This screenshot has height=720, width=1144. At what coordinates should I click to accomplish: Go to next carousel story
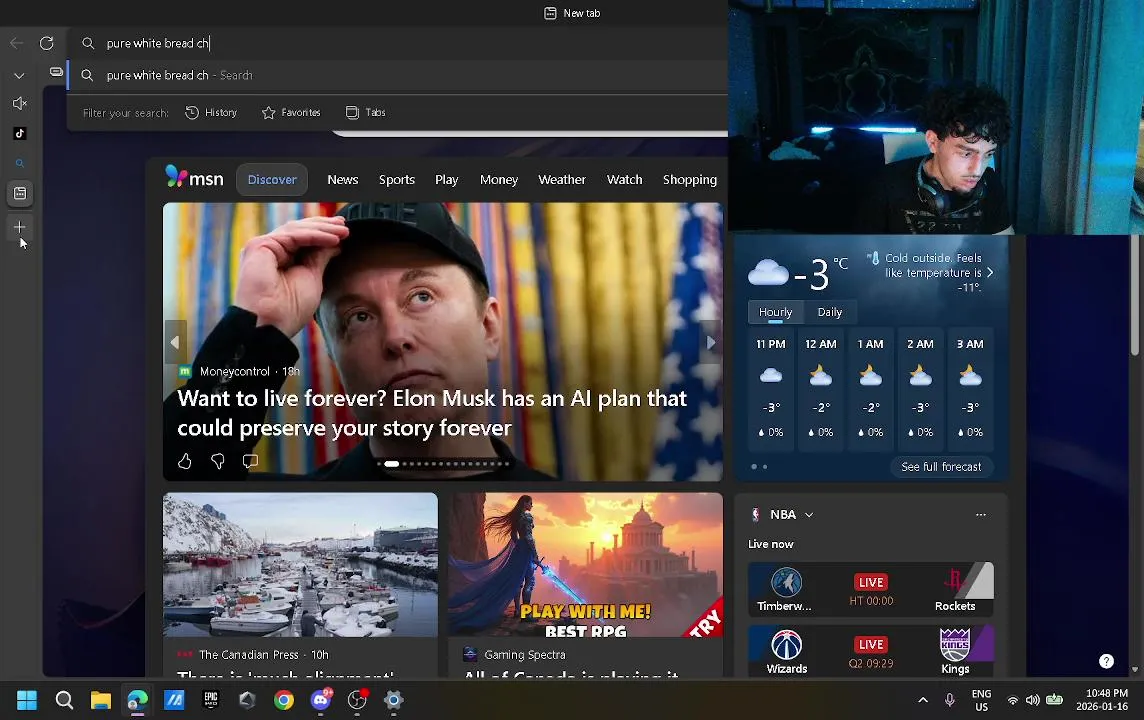tap(711, 341)
